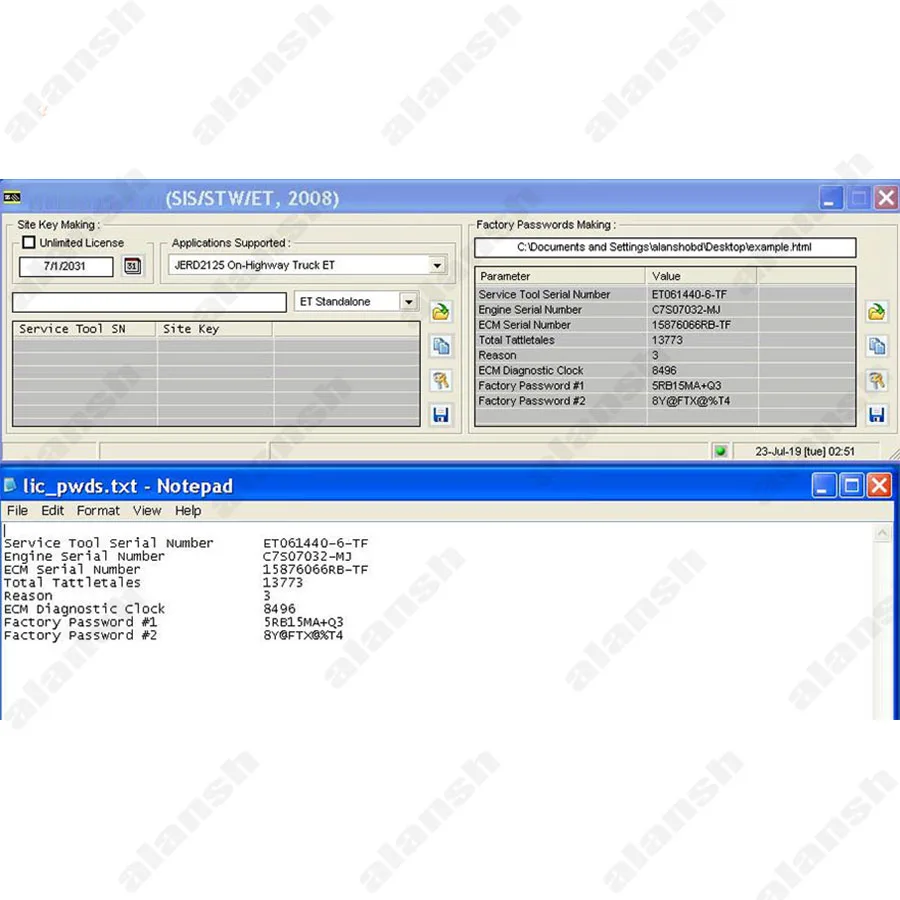Click the Parameter column header
Viewport: 900px width, 900px height.
560,276
